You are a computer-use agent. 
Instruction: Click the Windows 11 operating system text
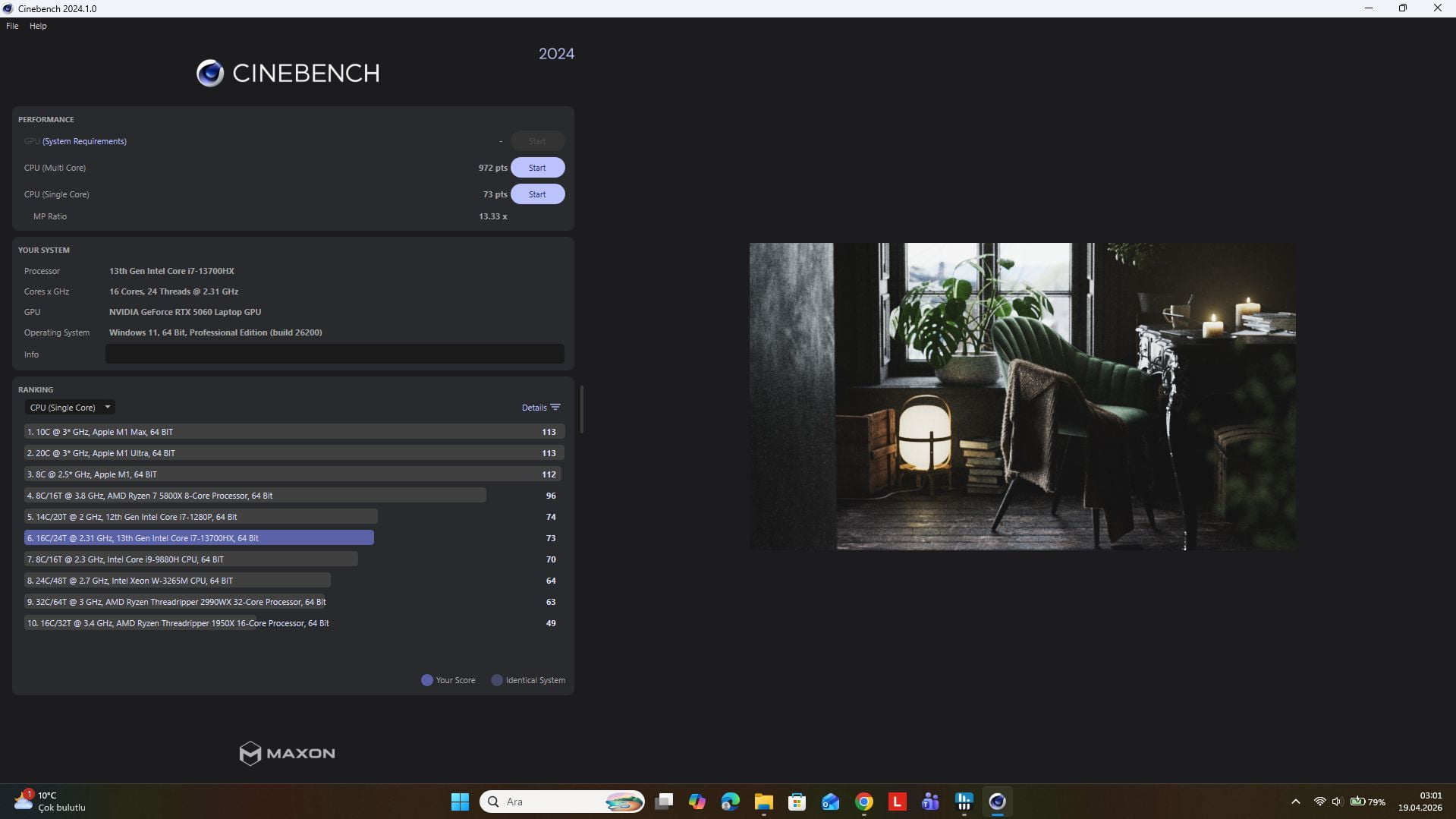click(x=215, y=332)
